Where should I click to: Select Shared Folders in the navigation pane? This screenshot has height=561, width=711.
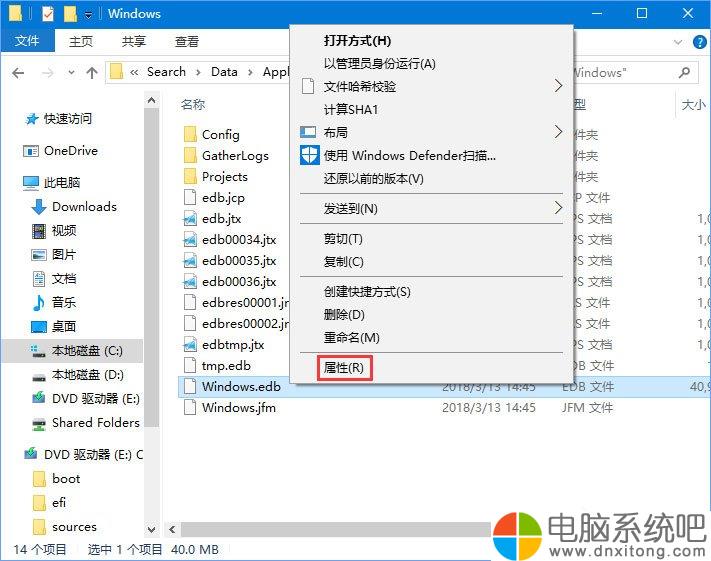[86, 423]
